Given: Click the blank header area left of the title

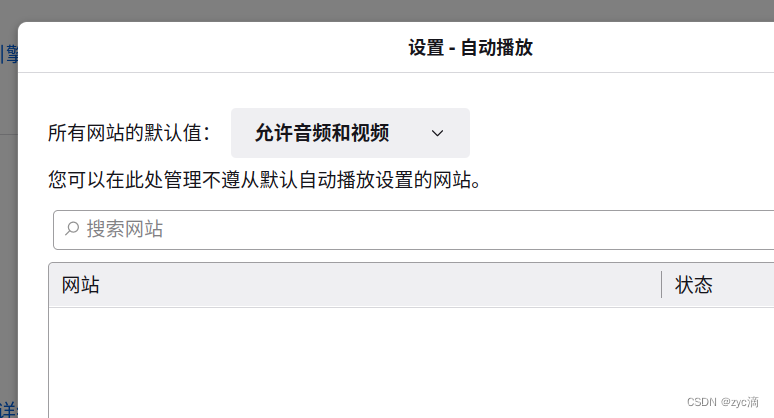Looking at the screenshot, I should [212, 47].
